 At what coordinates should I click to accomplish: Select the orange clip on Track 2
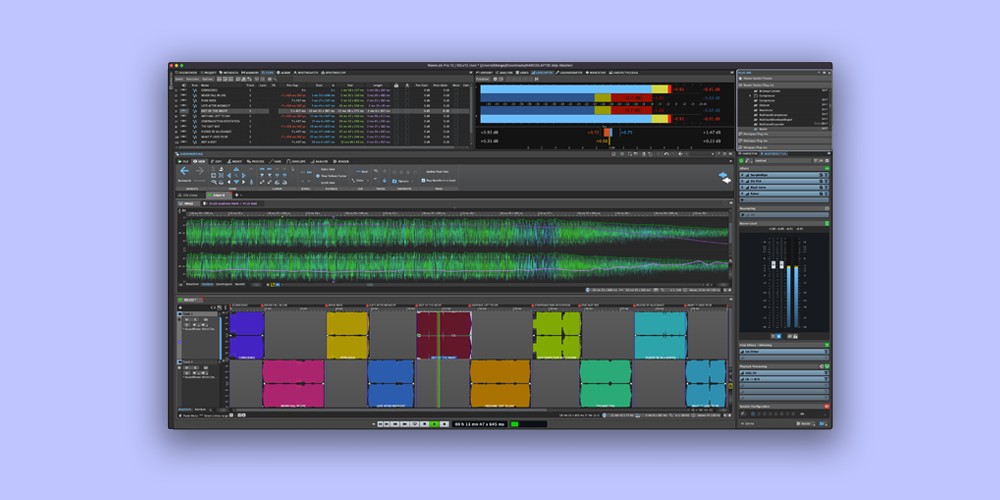tap(499, 383)
